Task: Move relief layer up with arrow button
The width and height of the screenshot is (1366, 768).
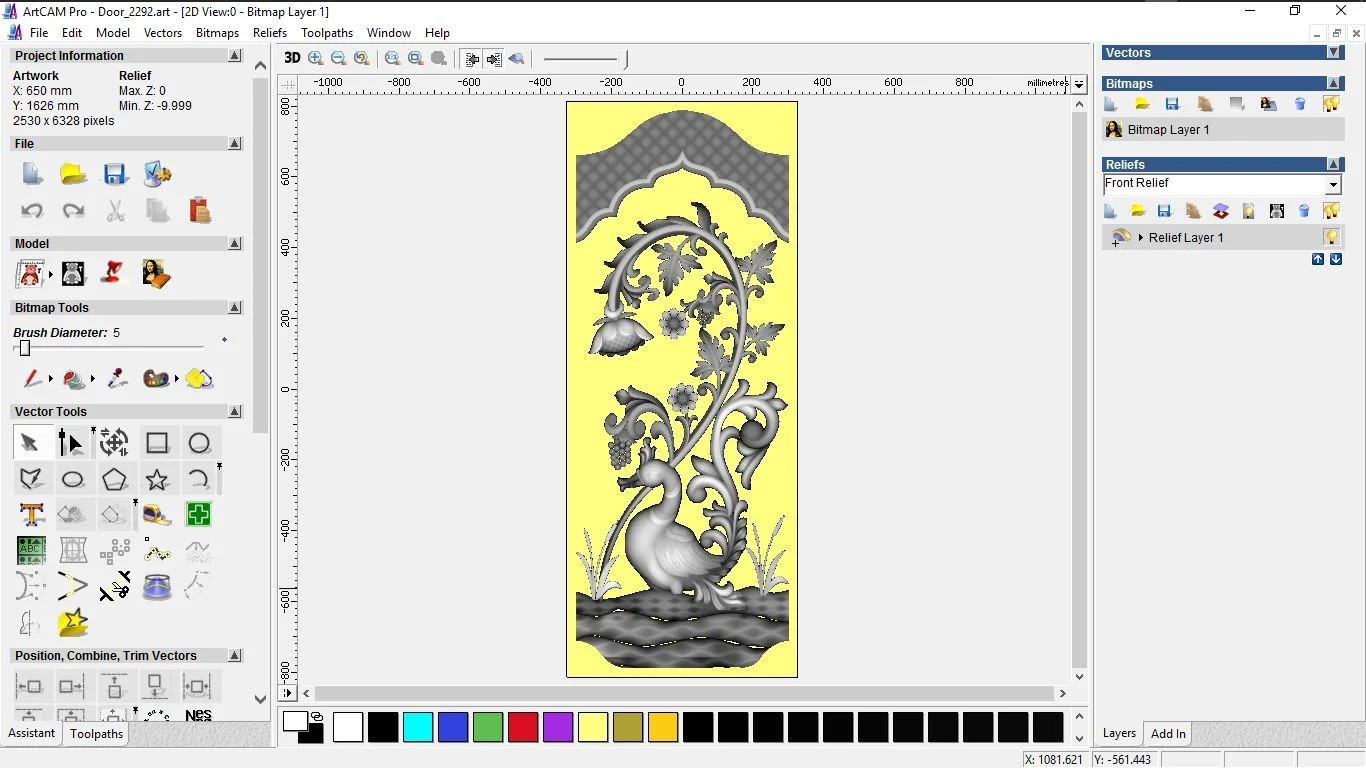Action: [x=1318, y=259]
